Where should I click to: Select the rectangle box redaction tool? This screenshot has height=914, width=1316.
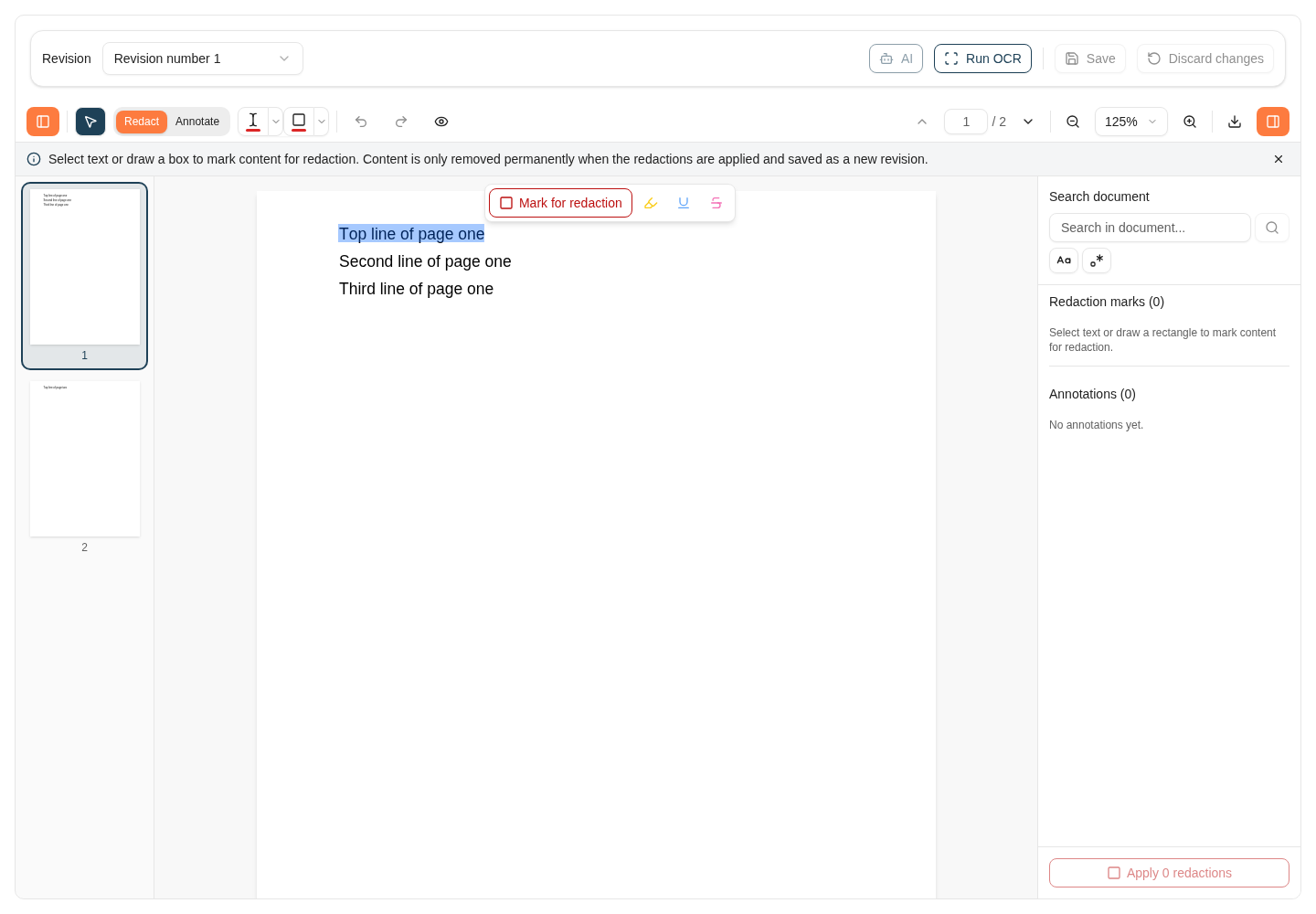(299, 122)
